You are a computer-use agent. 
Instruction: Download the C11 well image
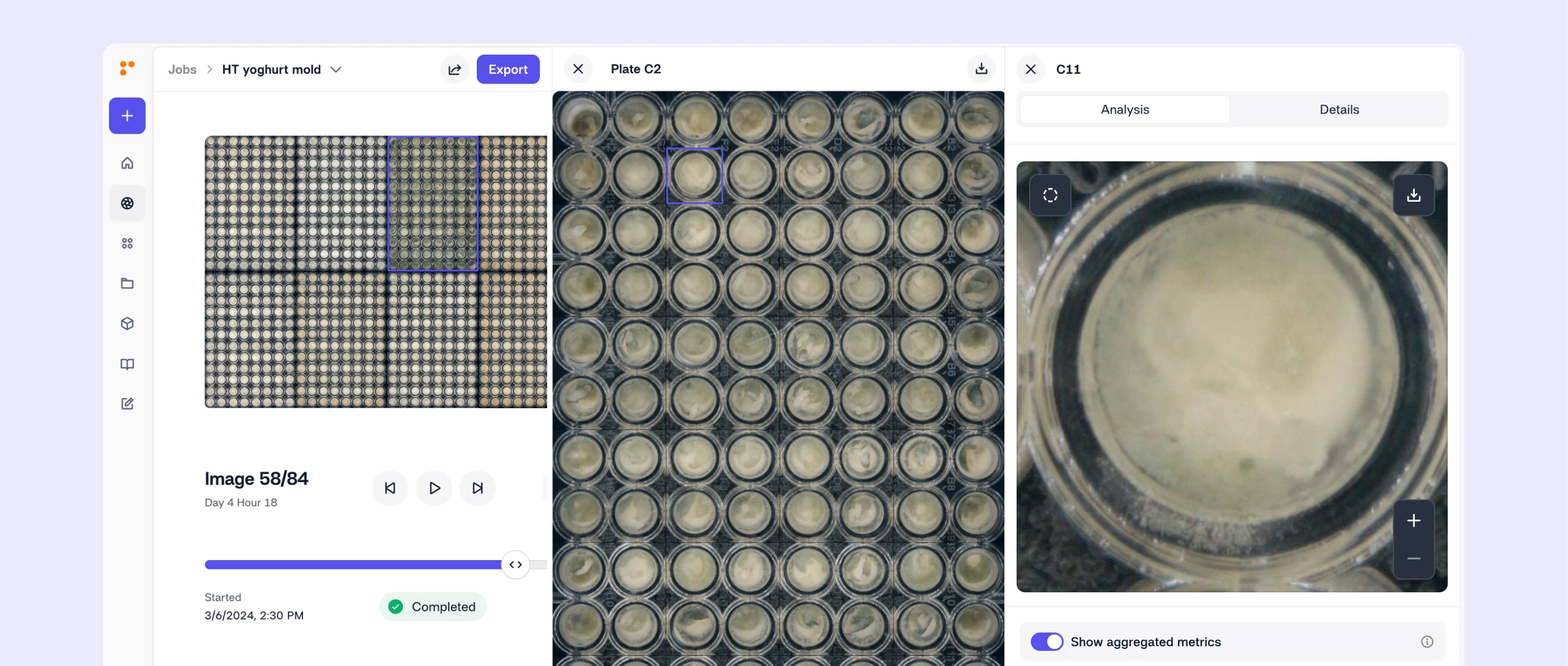[x=1414, y=196]
